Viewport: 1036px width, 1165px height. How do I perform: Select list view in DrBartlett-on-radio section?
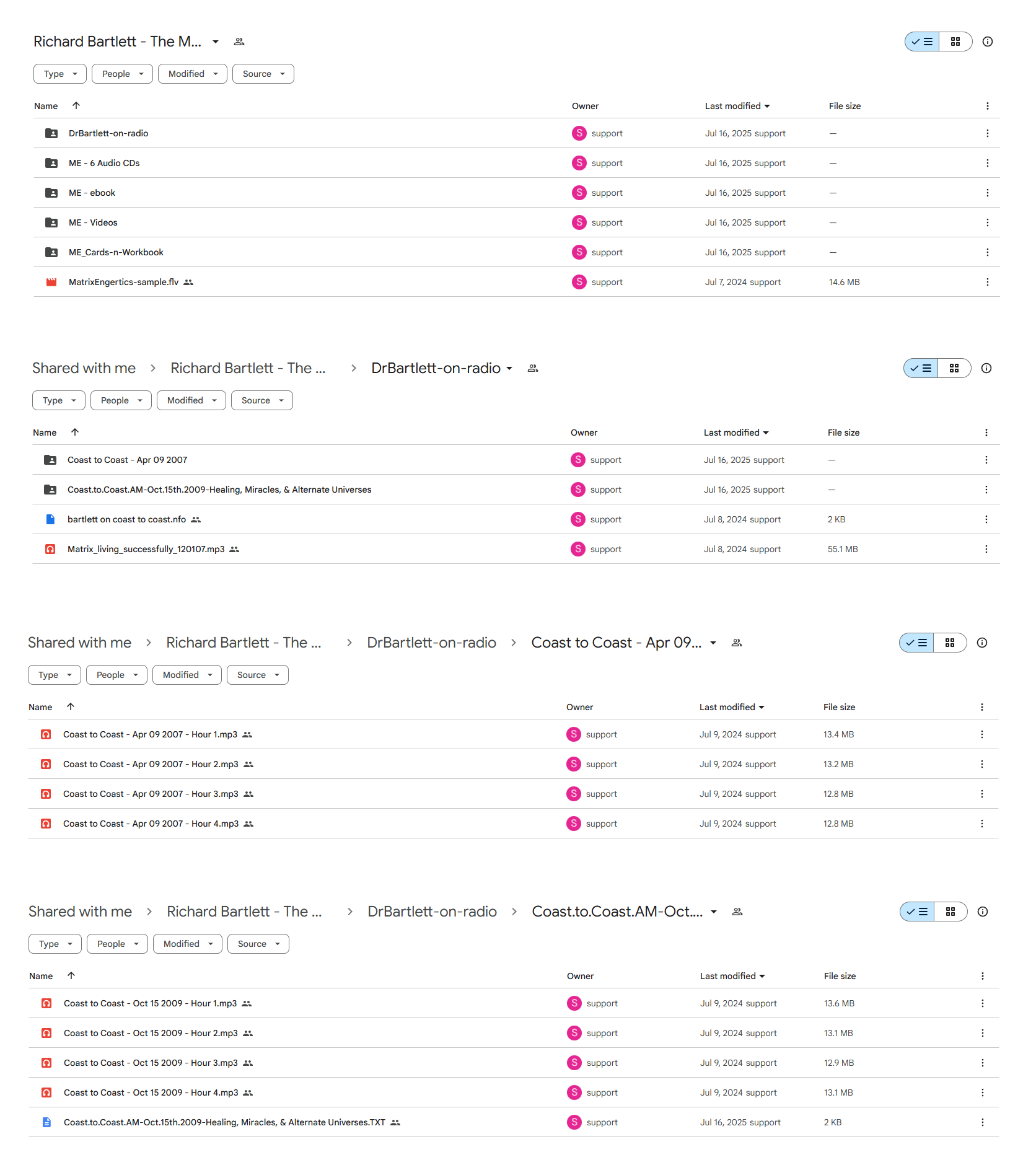coord(921,368)
